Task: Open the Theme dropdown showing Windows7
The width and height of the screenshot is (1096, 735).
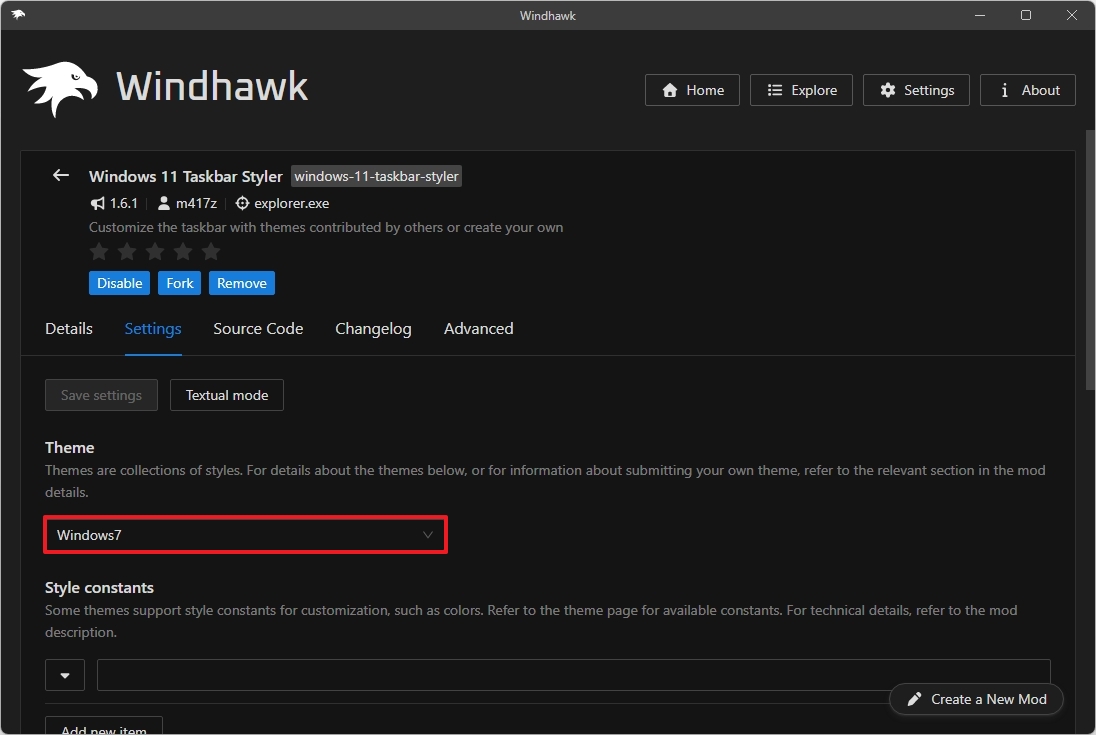Action: 245,535
